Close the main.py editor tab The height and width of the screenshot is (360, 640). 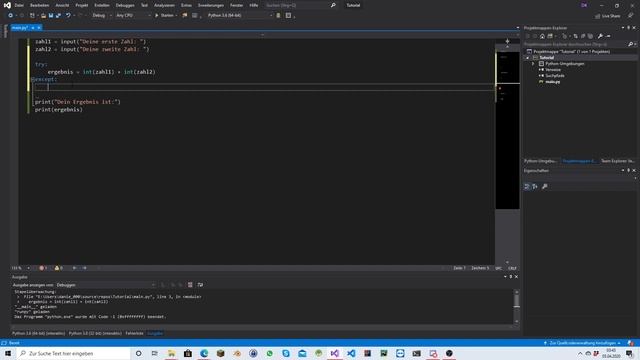click(39, 28)
